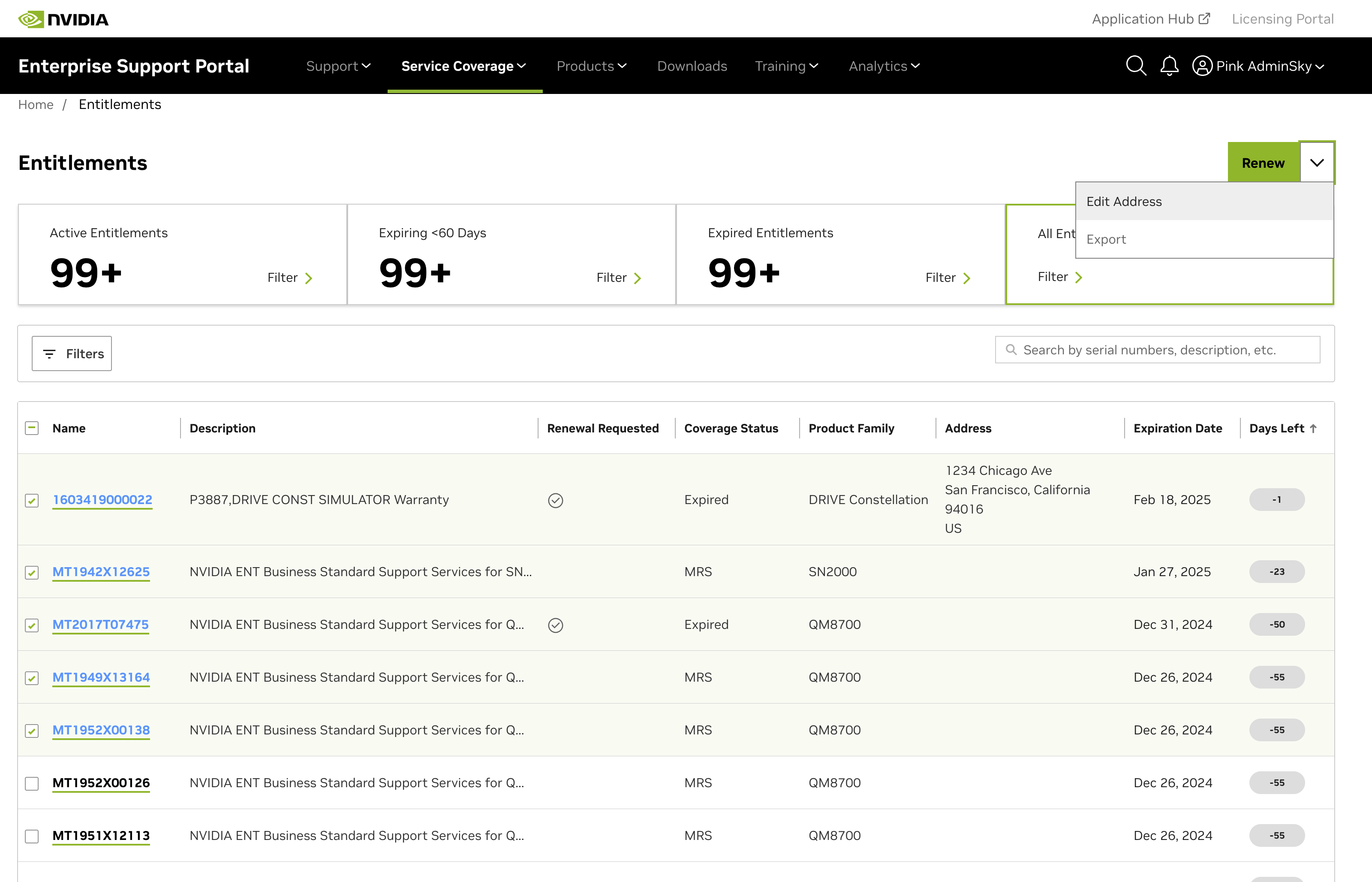Sort by Renewal Requested column header
This screenshot has height=882, width=1372.
[x=603, y=429]
